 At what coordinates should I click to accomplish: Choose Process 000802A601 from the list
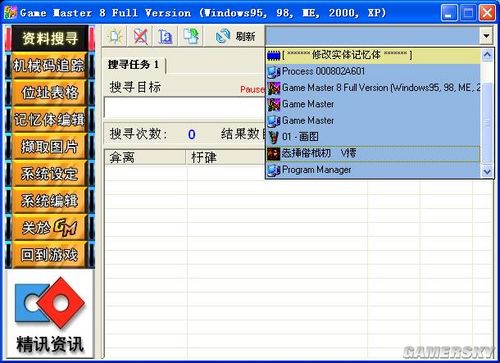pyautogui.click(x=373, y=71)
